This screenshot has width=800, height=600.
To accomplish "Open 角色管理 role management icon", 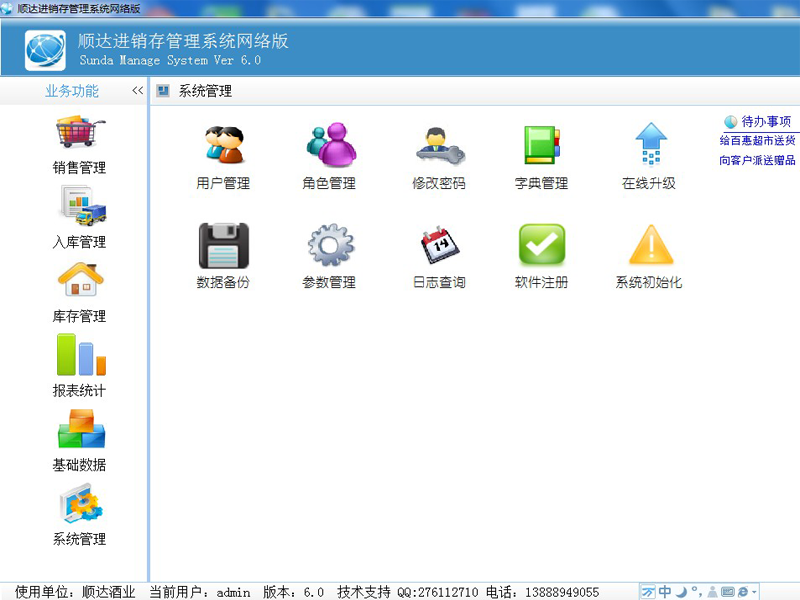I will pyautogui.click(x=329, y=146).
